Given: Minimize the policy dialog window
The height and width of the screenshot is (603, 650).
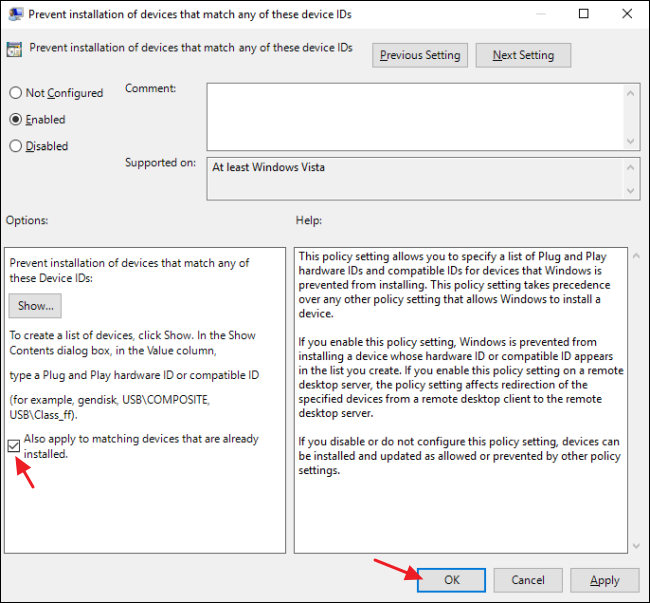Looking at the screenshot, I should (x=540, y=14).
